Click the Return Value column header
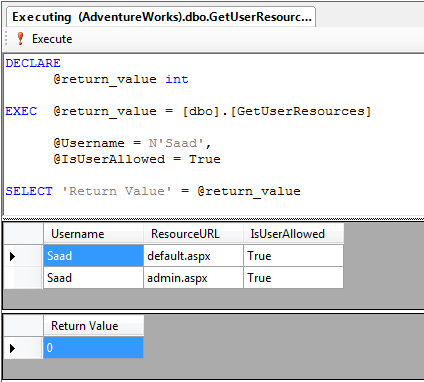Viewport: 424px width, 382px height. 94,326
